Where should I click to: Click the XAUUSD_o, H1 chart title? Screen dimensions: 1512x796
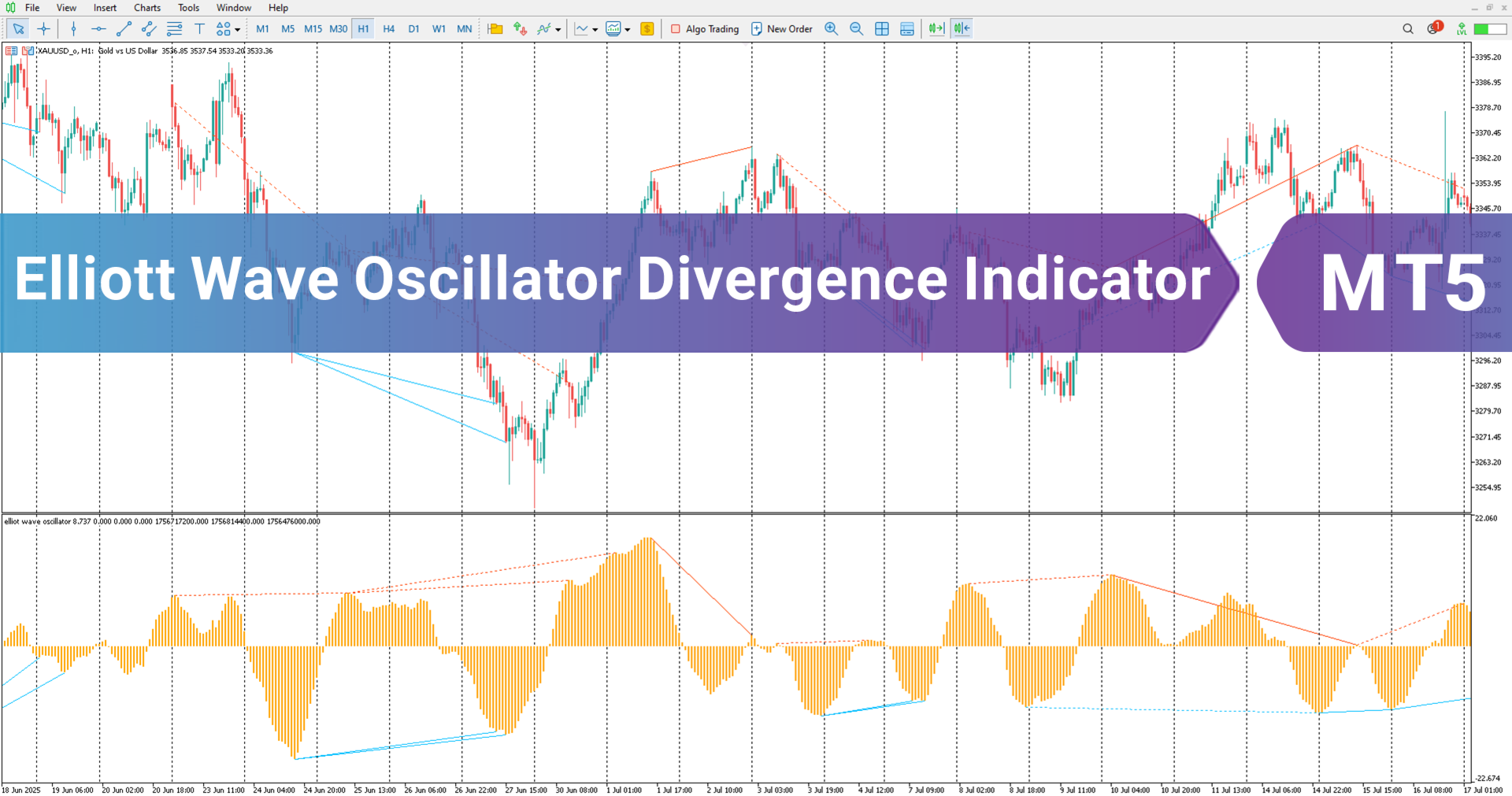65,51
